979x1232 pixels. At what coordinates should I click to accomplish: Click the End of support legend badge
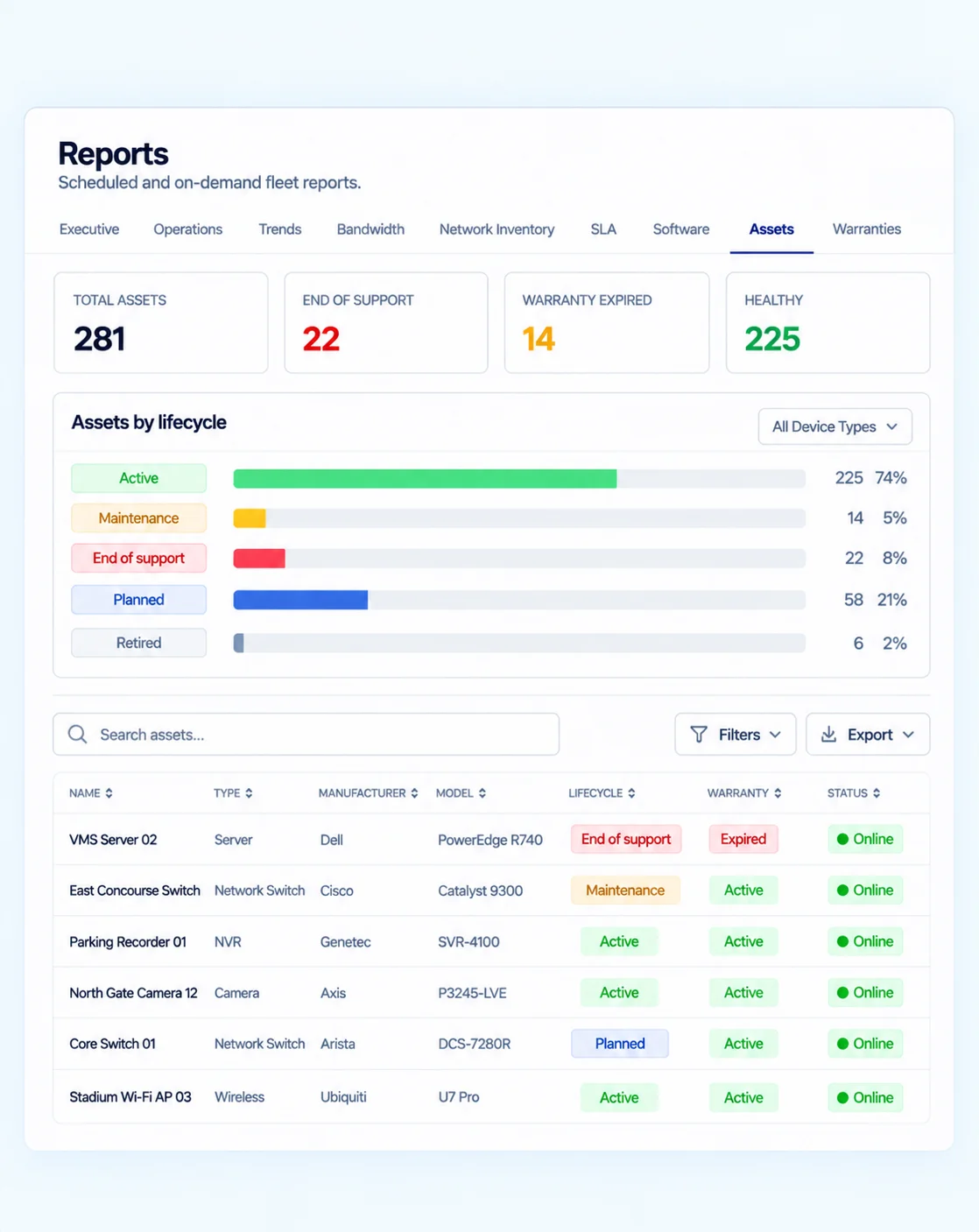point(138,559)
